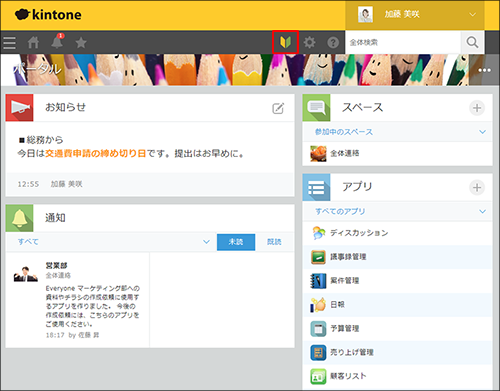Open the portal options ellipsis

click(484, 70)
